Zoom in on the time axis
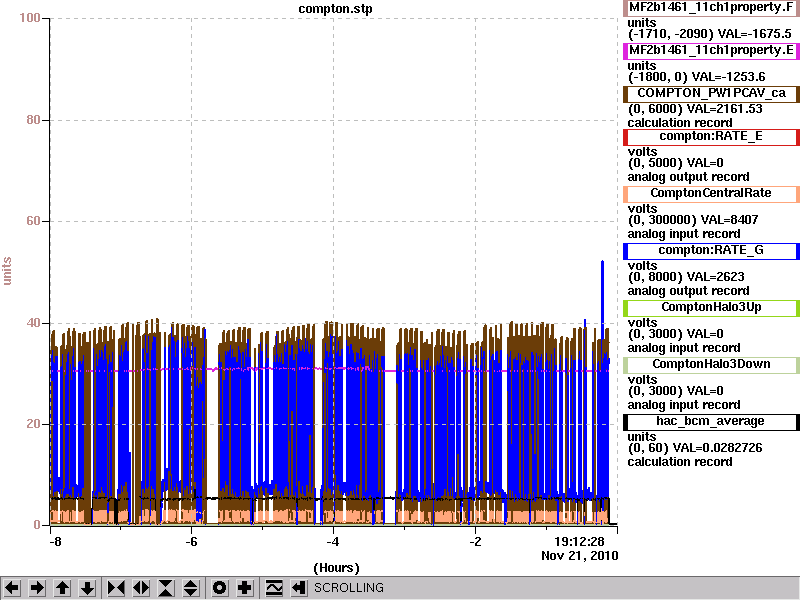Image resolution: width=800 pixels, height=600 pixels. click(116, 588)
